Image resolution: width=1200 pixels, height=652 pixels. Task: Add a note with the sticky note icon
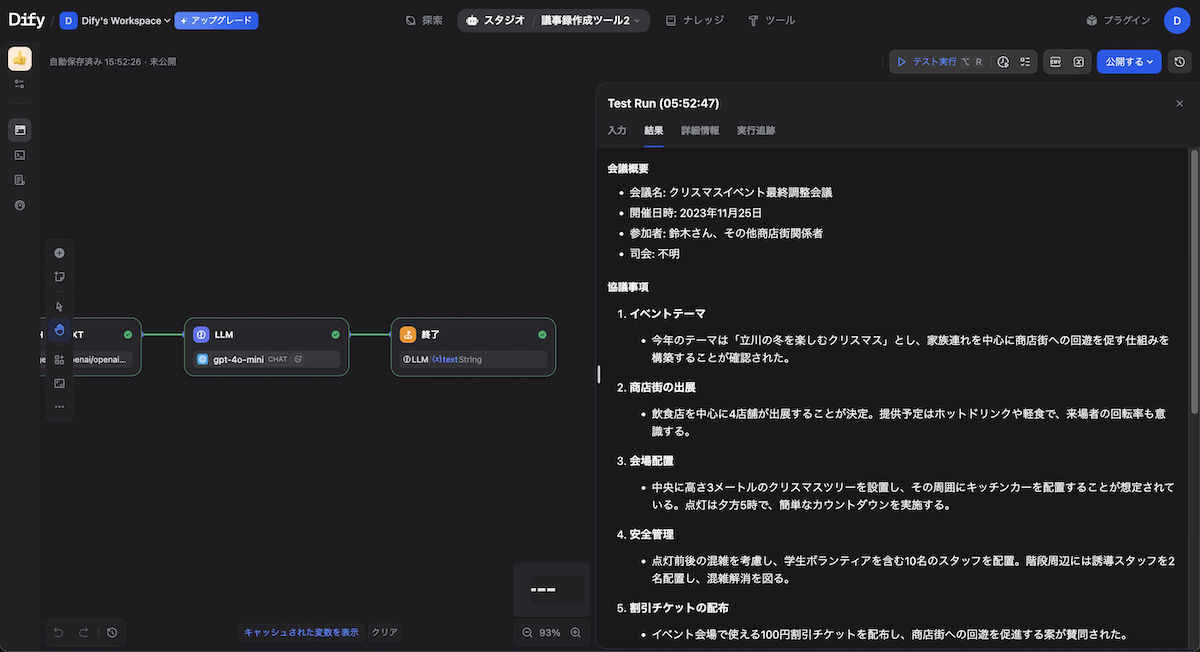(59, 276)
